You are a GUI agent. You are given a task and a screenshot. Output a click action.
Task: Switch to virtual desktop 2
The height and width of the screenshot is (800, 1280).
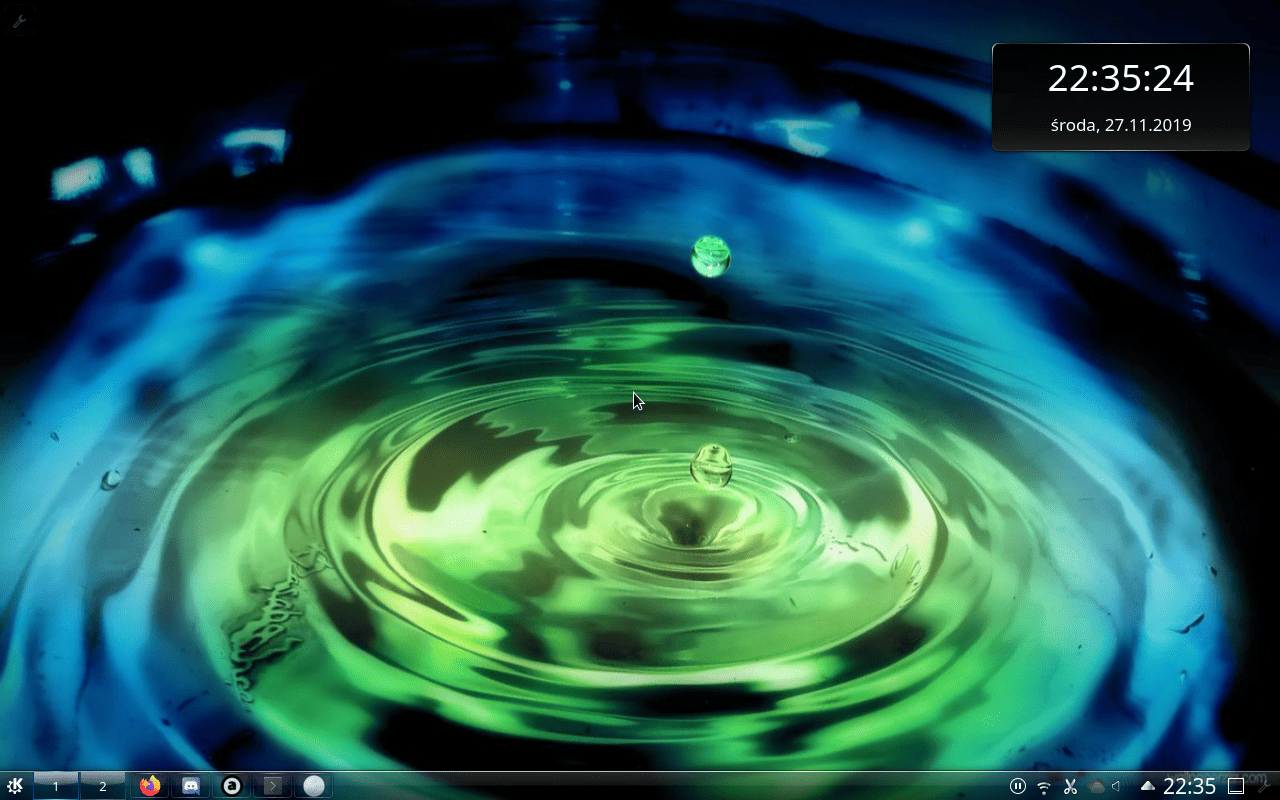click(102, 786)
